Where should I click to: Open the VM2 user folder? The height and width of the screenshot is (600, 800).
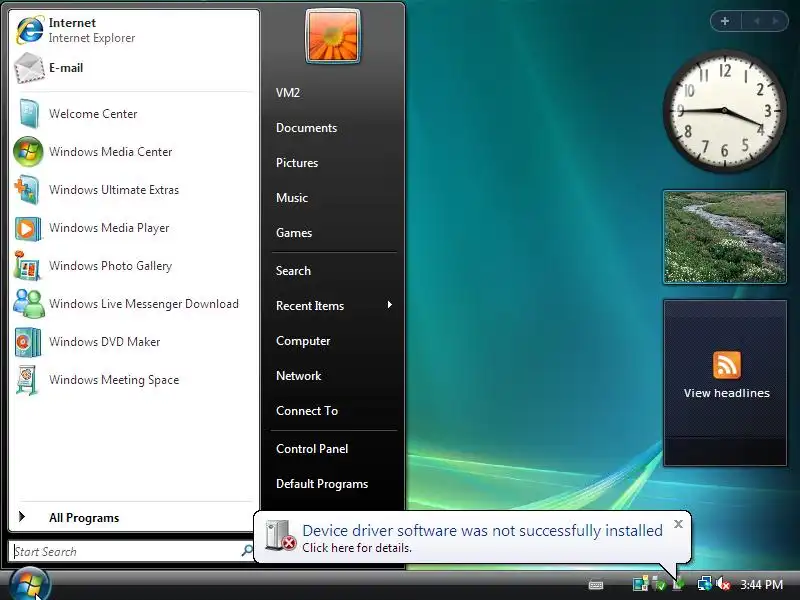coord(288,93)
